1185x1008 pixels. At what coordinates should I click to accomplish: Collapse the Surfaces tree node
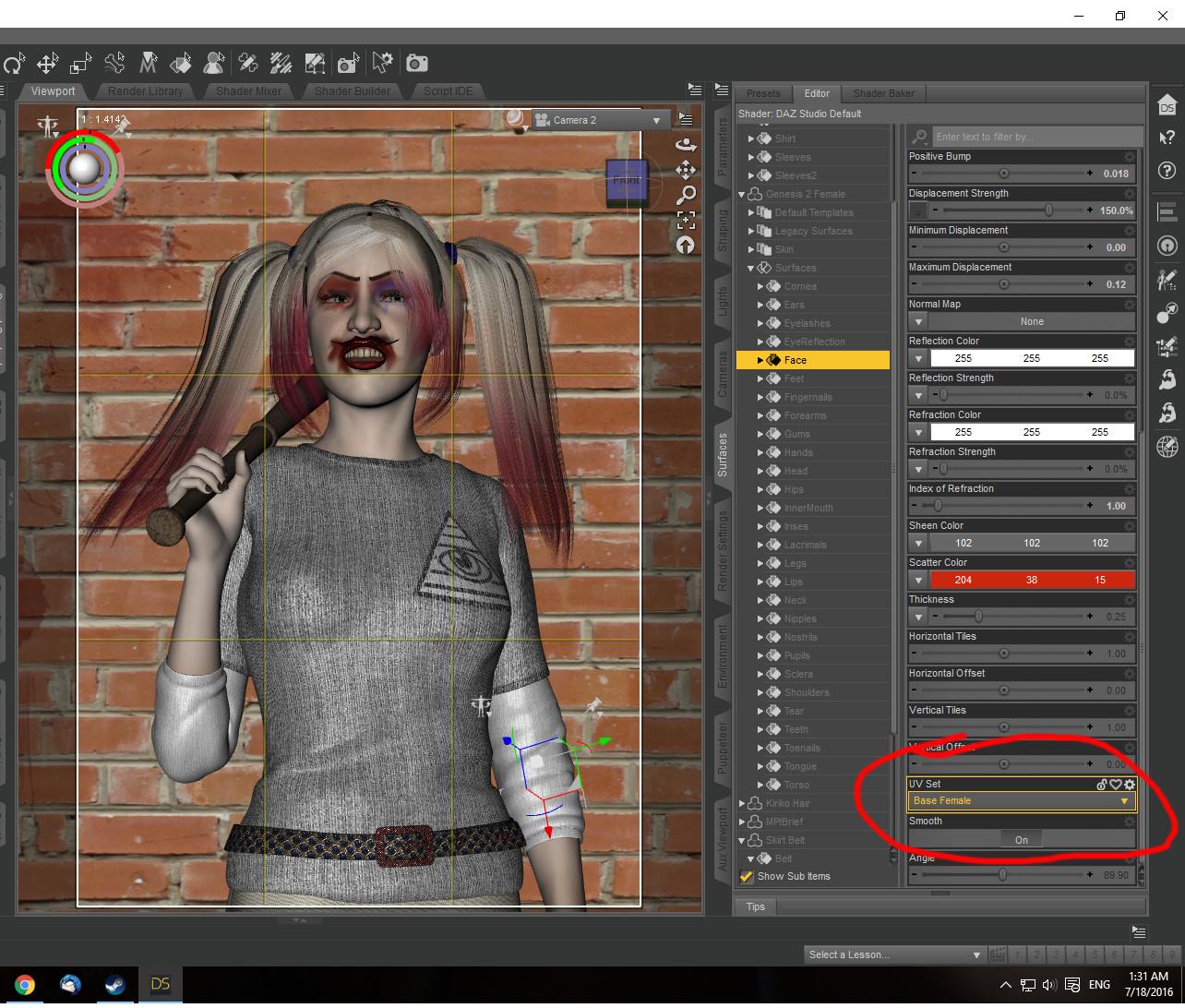point(751,268)
